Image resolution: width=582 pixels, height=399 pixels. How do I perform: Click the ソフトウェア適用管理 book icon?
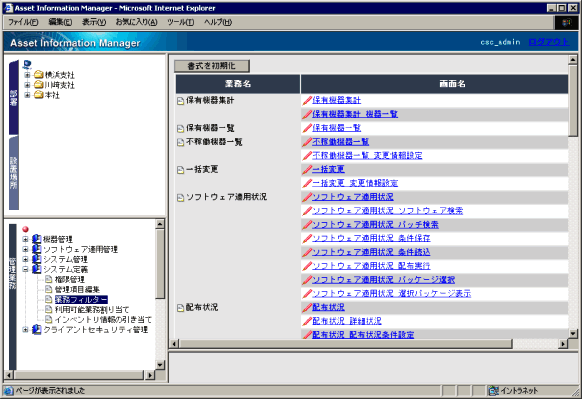pyautogui.click(x=36, y=249)
